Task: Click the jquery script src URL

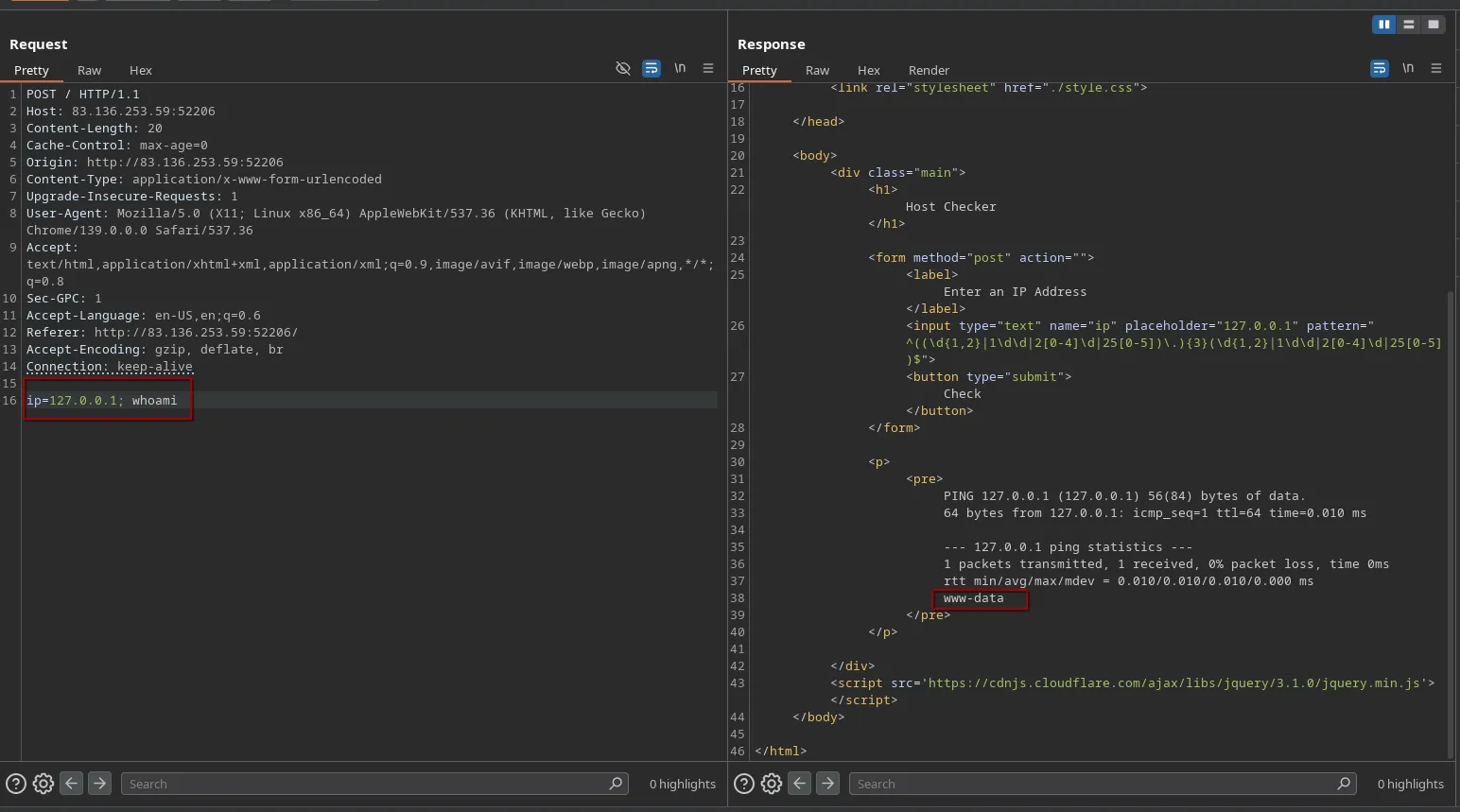Action: (x=1174, y=683)
